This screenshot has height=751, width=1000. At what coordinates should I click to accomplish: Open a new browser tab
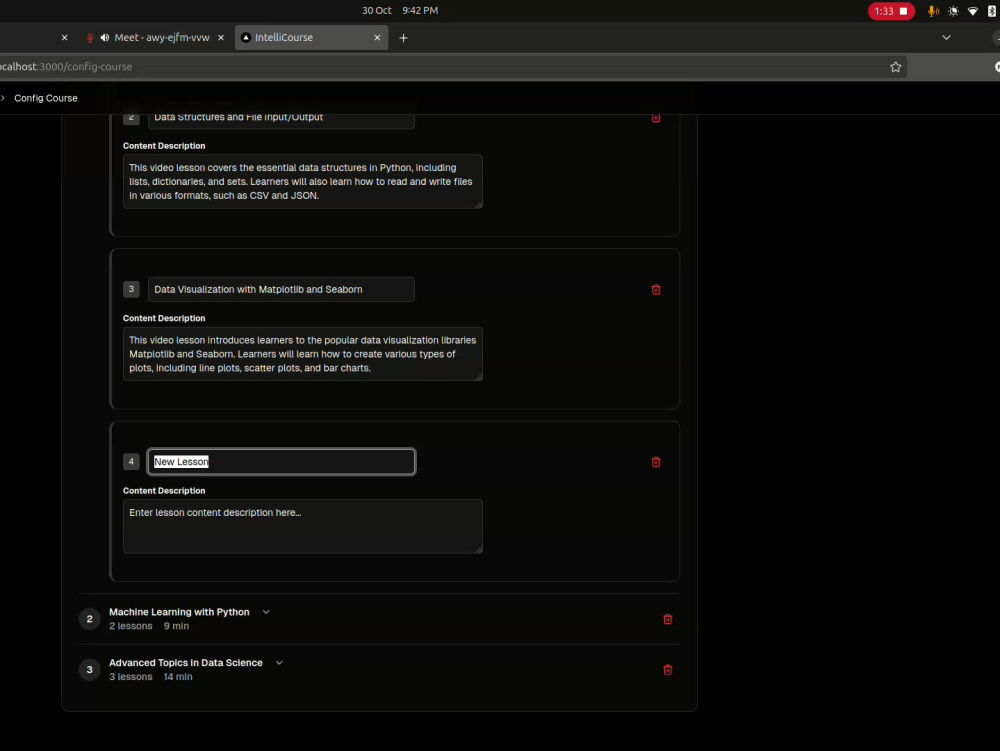tap(403, 38)
